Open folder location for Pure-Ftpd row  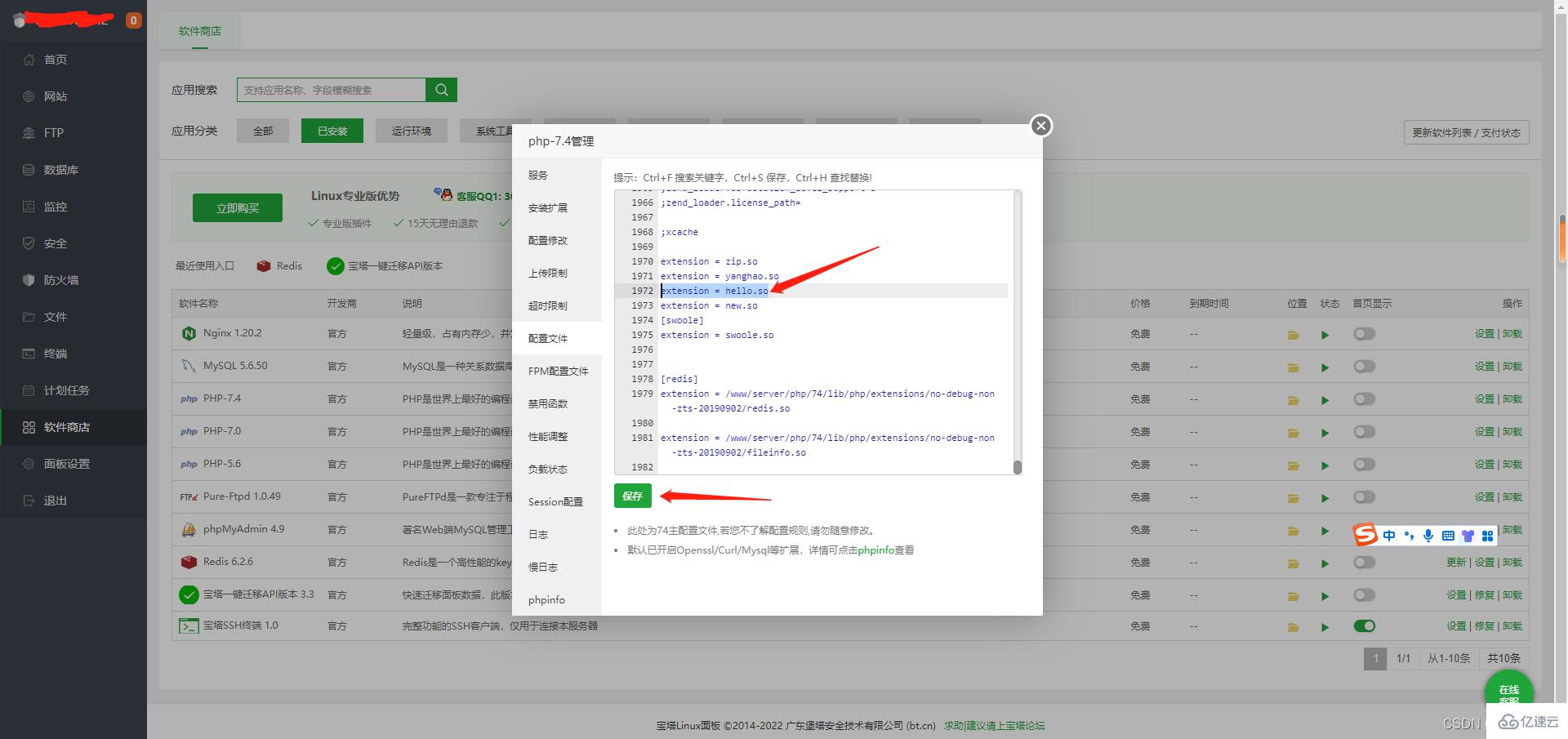pos(1294,498)
